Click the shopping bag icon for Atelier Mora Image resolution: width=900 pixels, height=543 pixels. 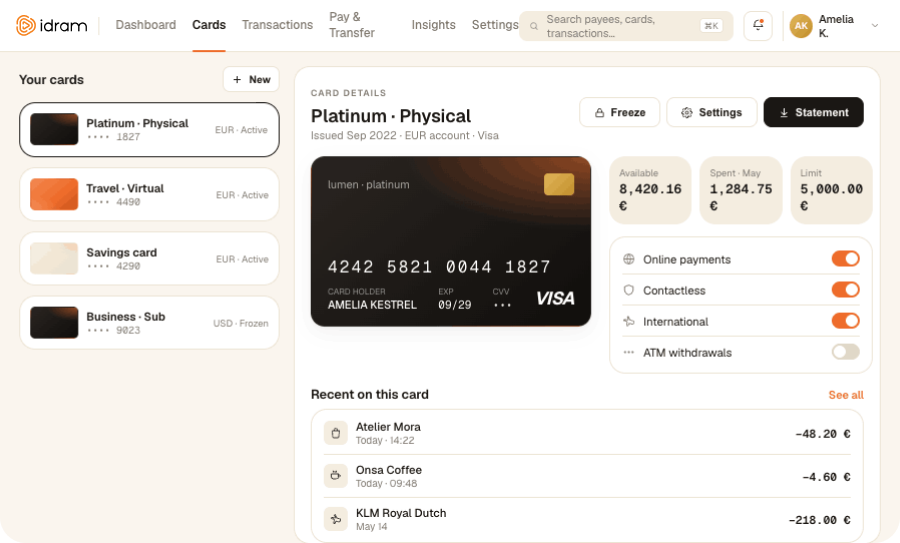[336, 433]
